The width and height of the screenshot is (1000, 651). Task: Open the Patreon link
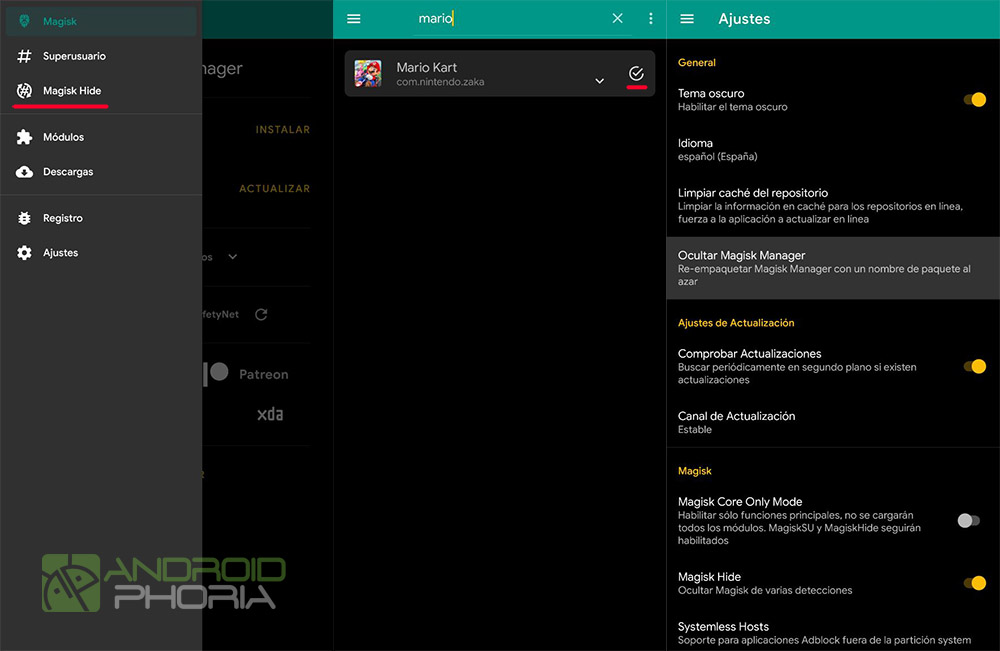(246, 374)
